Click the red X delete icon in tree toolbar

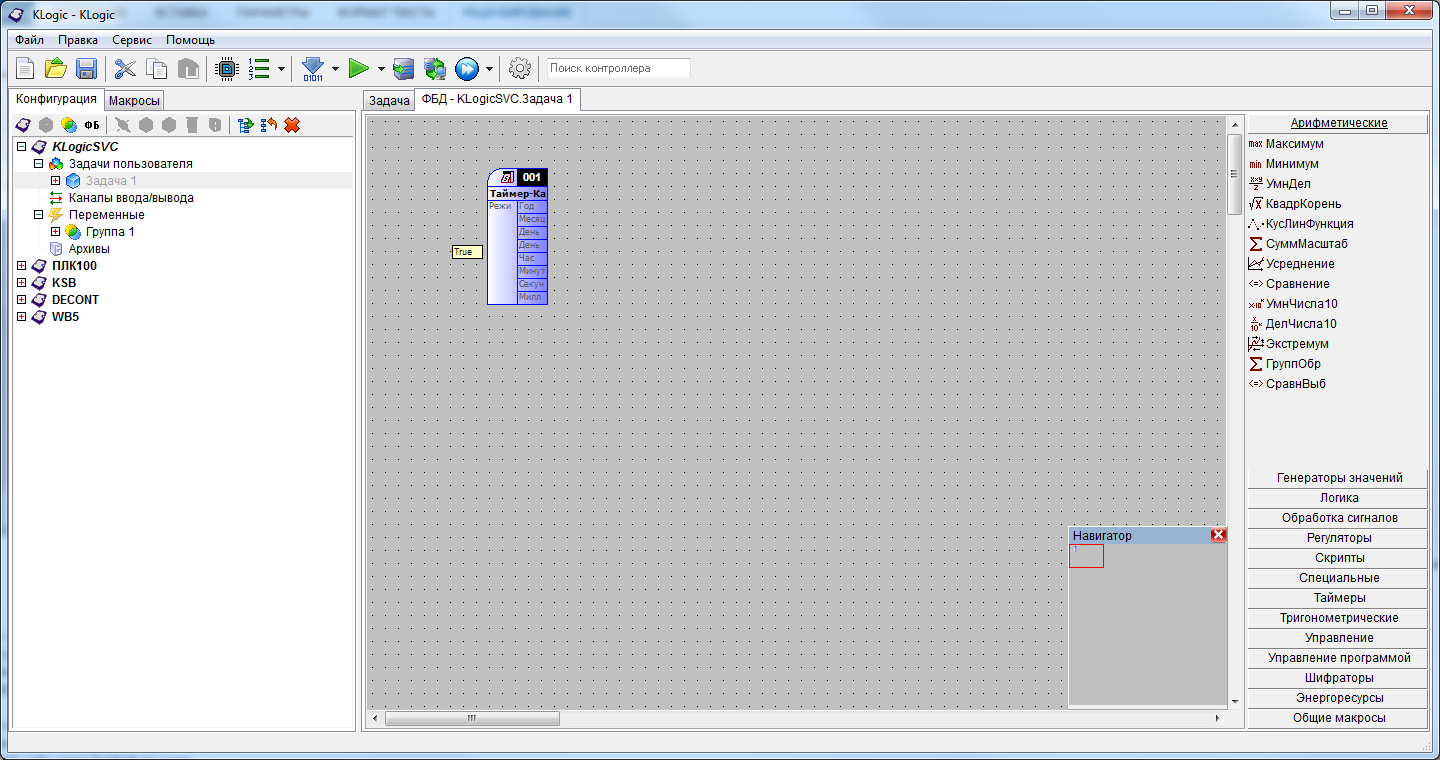point(292,125)
